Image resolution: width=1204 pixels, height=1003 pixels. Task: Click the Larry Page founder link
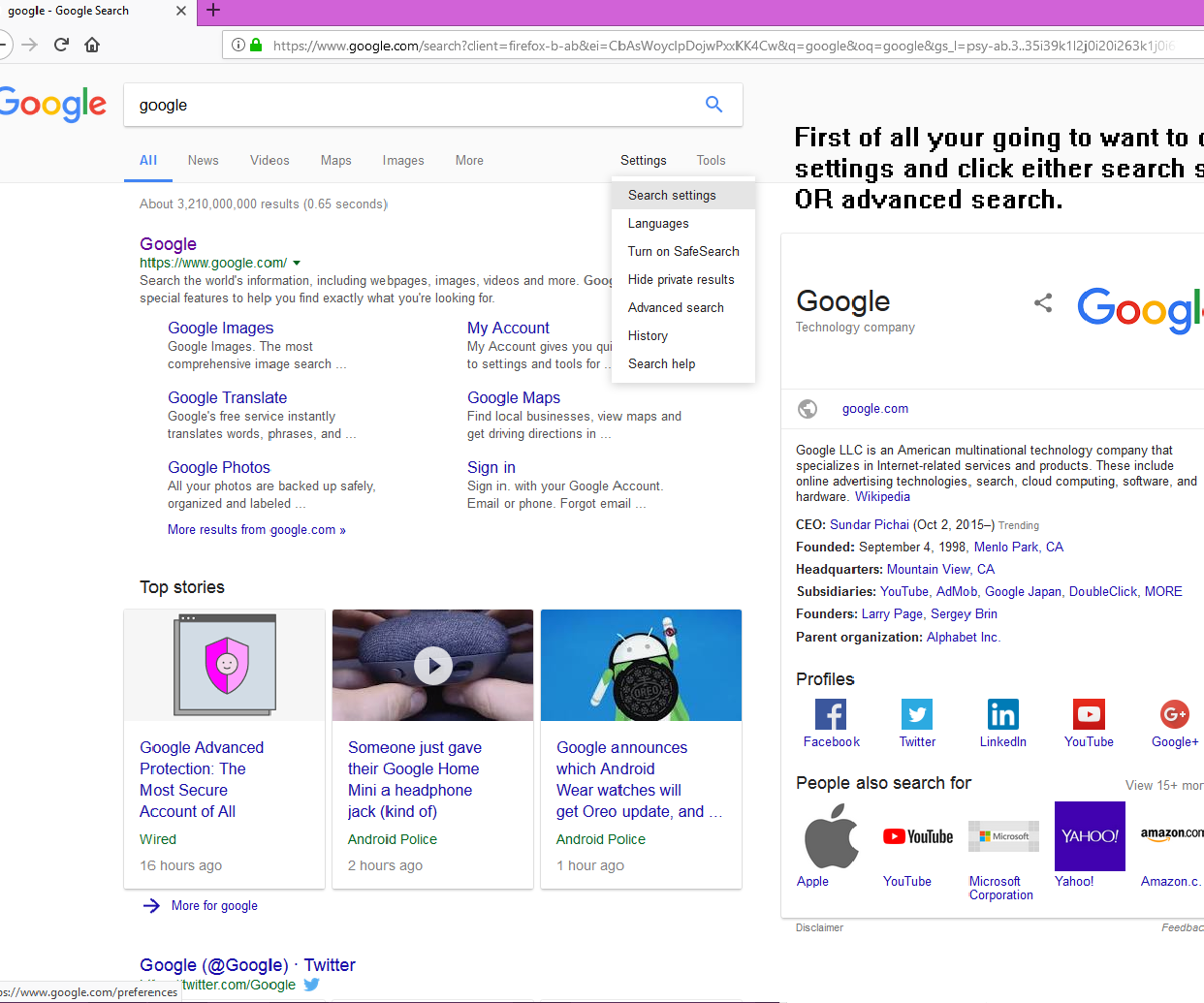click(892, 613)
